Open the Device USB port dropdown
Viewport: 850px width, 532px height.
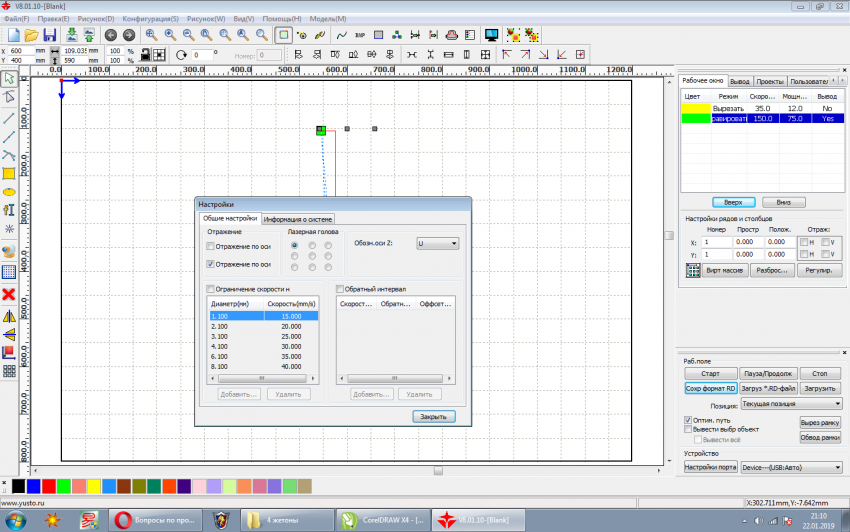pos(791,466)
